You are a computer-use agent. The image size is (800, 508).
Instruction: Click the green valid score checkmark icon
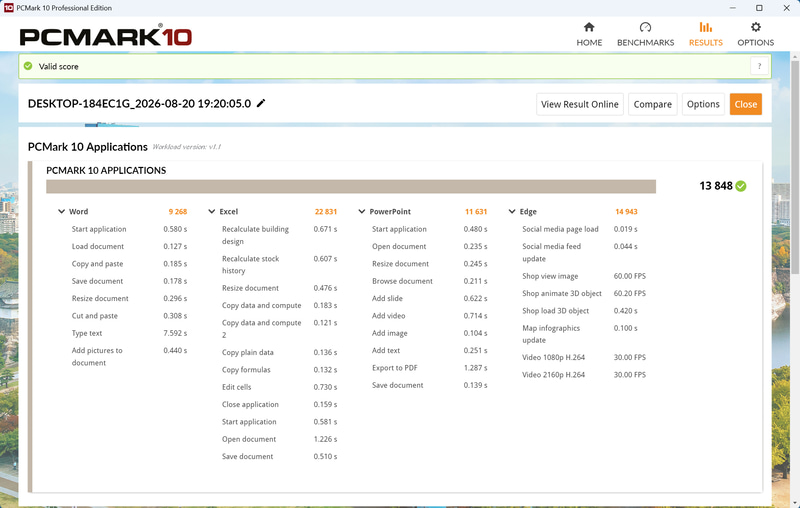[28, 66]
